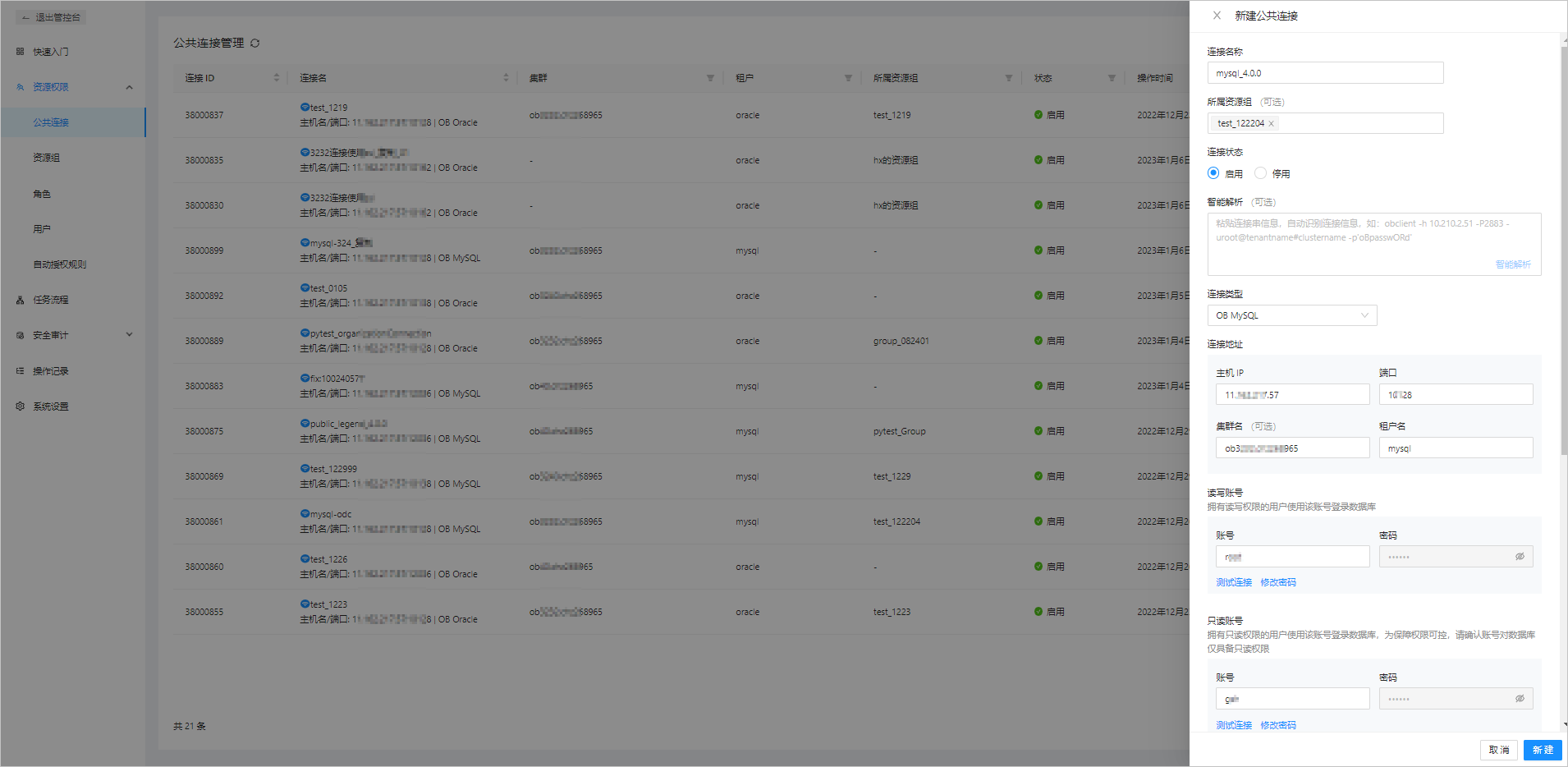The image size is (1568, 767).
Task: Open the 租户 column filter icon
Action: 848,78
